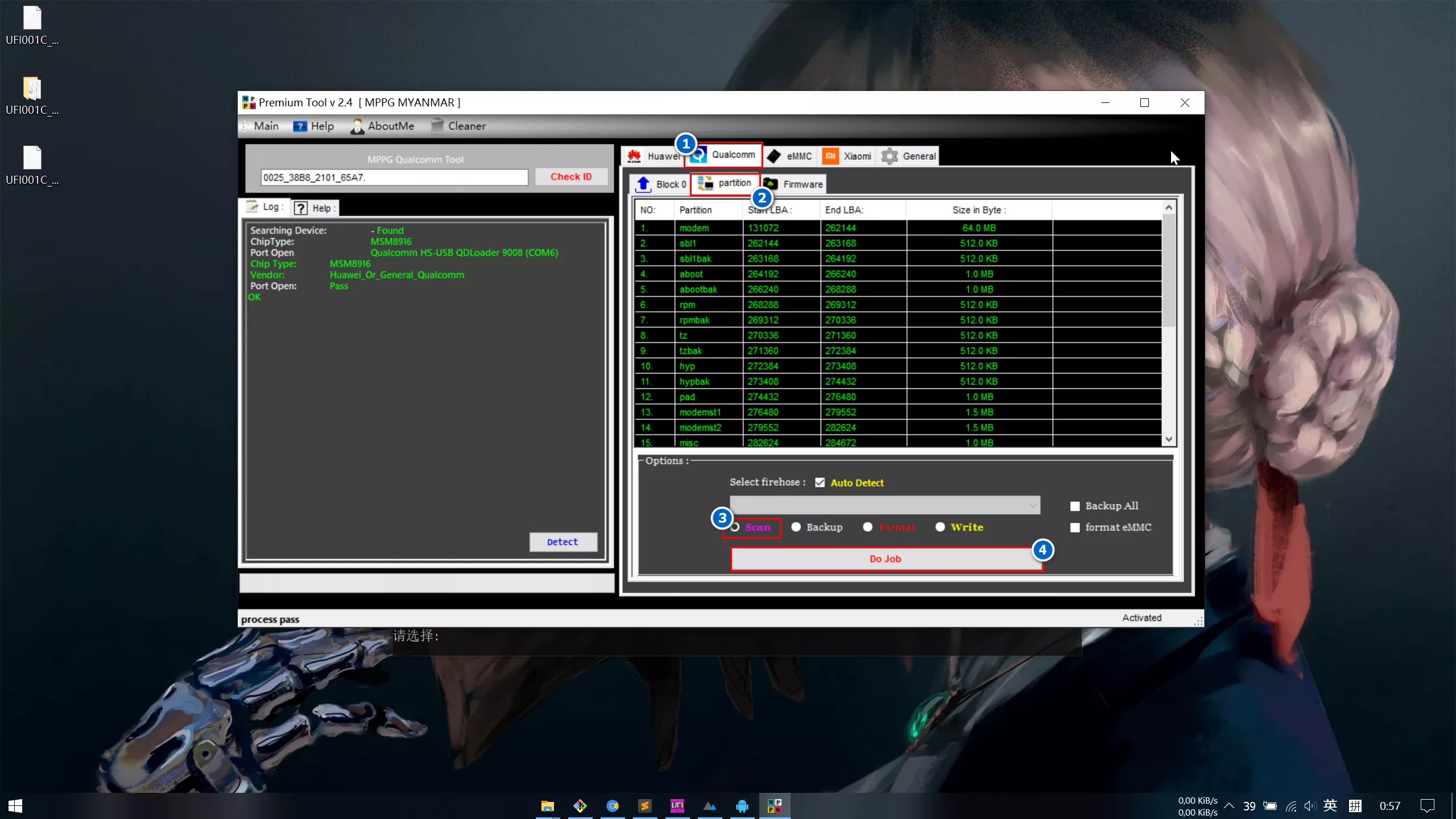Click the General gear icon
The width and height of the screenshot is (1456, 819).
pos(890,156)
